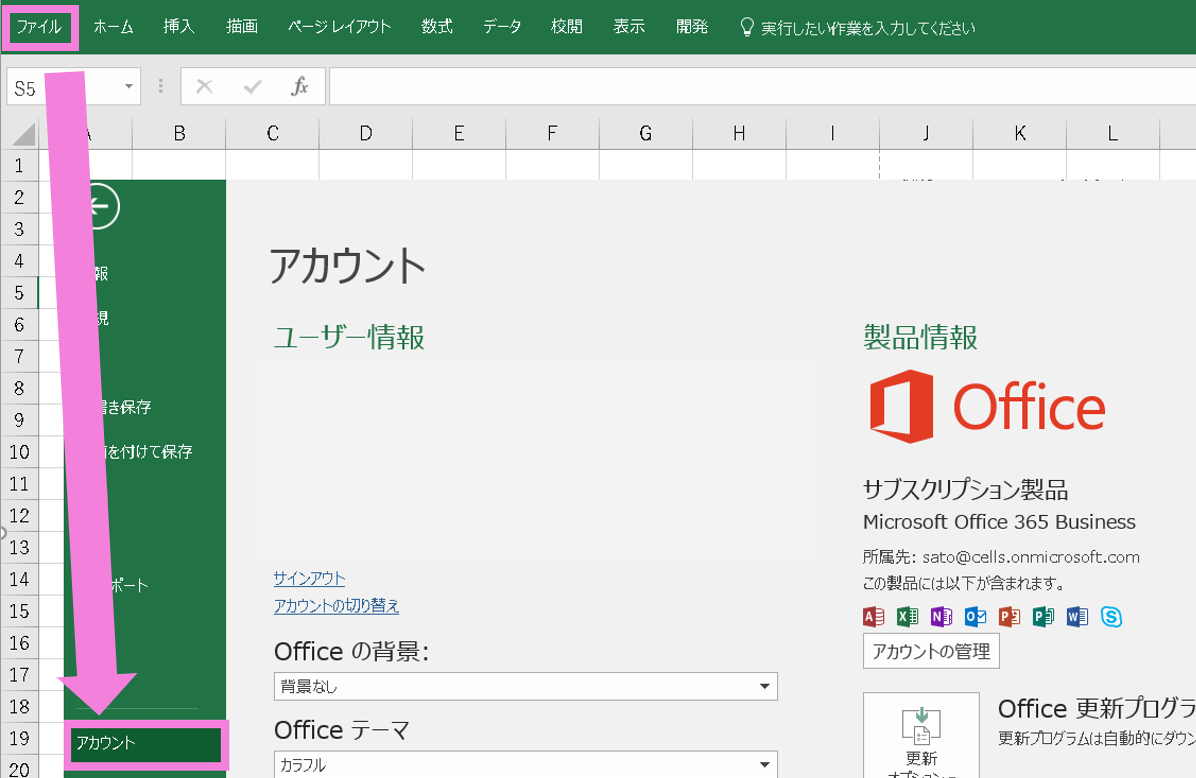Click the アカウントの管理 button
This screenshot has height=778, width=1196.
[x=931, y=651]
